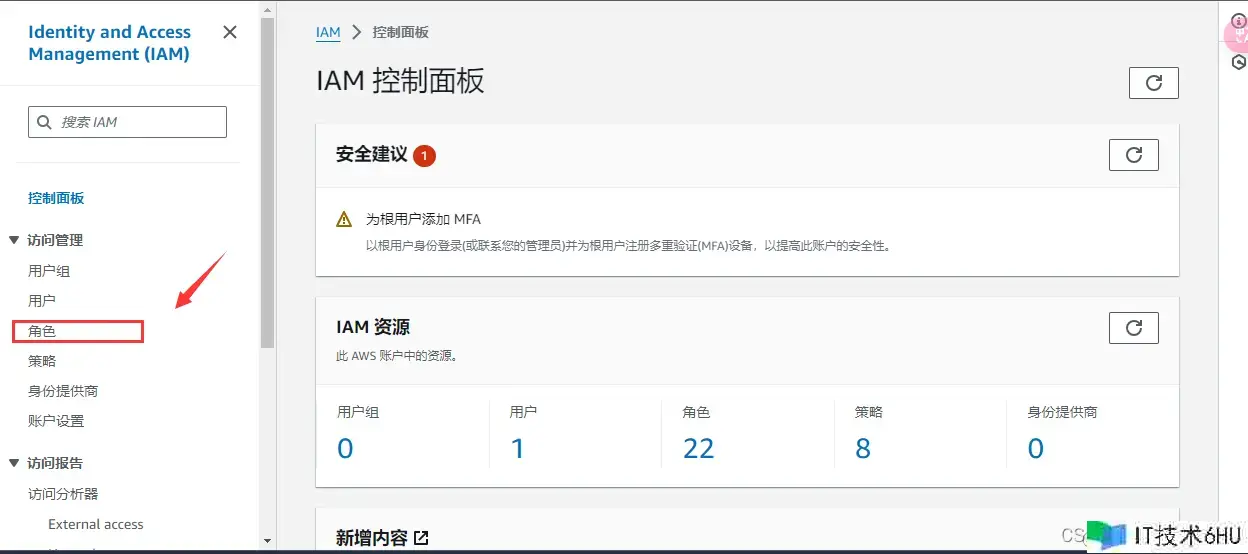Collapse the 访问报告 section
Image resolution: width=1248 pixels, height=554 pixels.
(x=14, y=463)
